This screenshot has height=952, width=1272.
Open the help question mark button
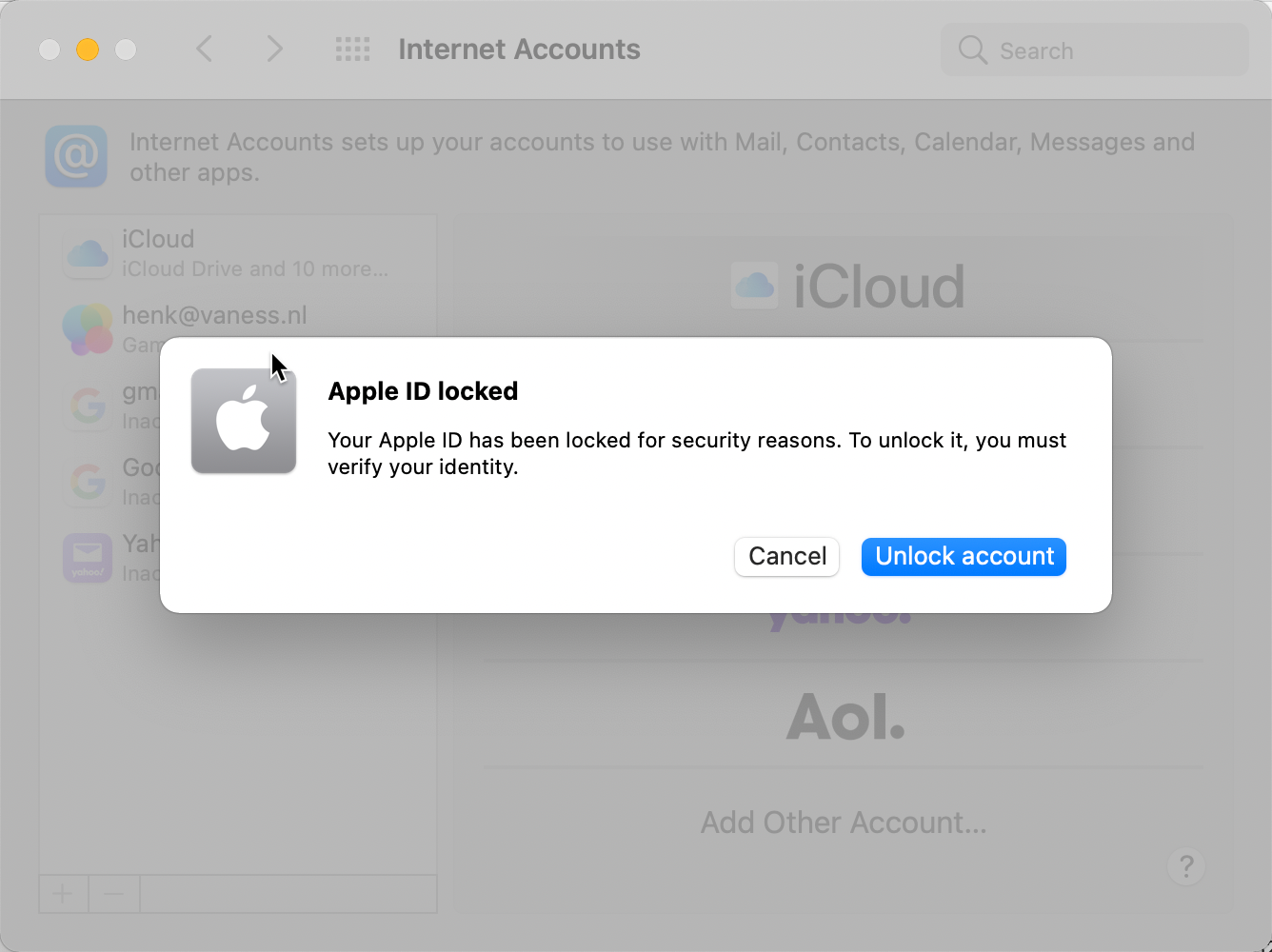pyautogui.click(x=1186, y=866)
